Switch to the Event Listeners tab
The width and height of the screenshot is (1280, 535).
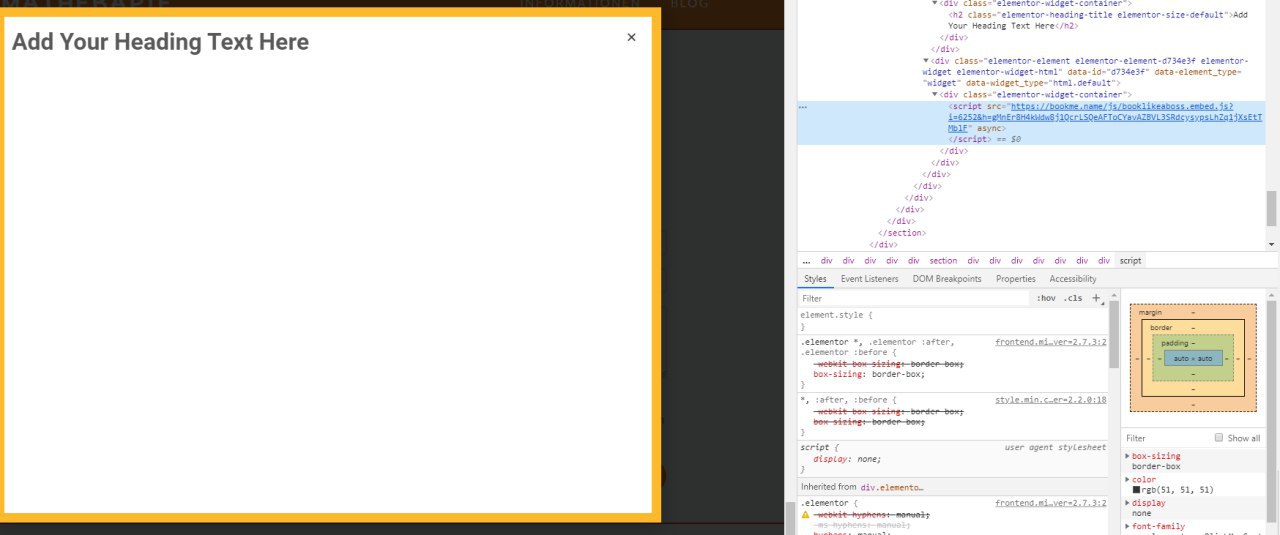pyautogui.click(x=870, y=279)
